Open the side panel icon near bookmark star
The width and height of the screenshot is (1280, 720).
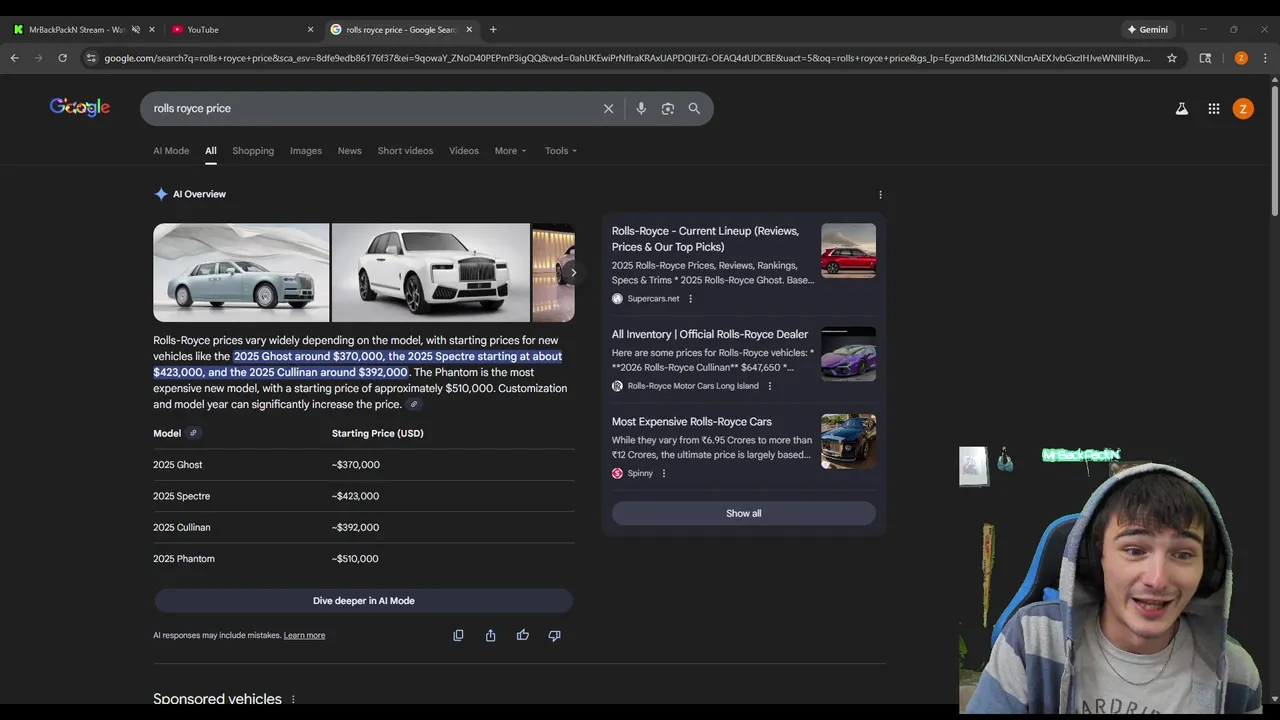tap(1205, 58)
